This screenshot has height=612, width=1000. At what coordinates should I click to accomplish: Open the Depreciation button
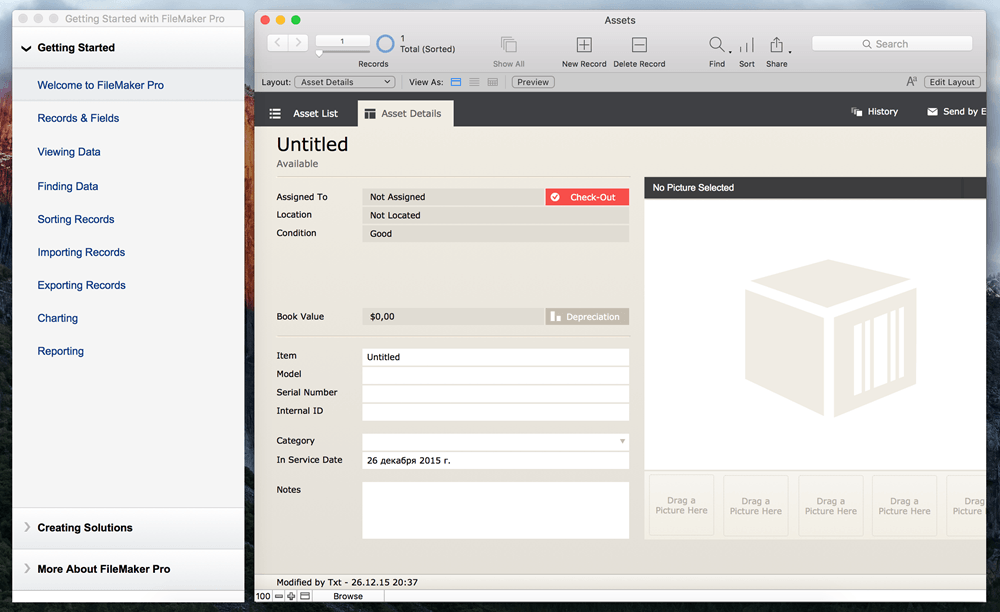point(587,317)
